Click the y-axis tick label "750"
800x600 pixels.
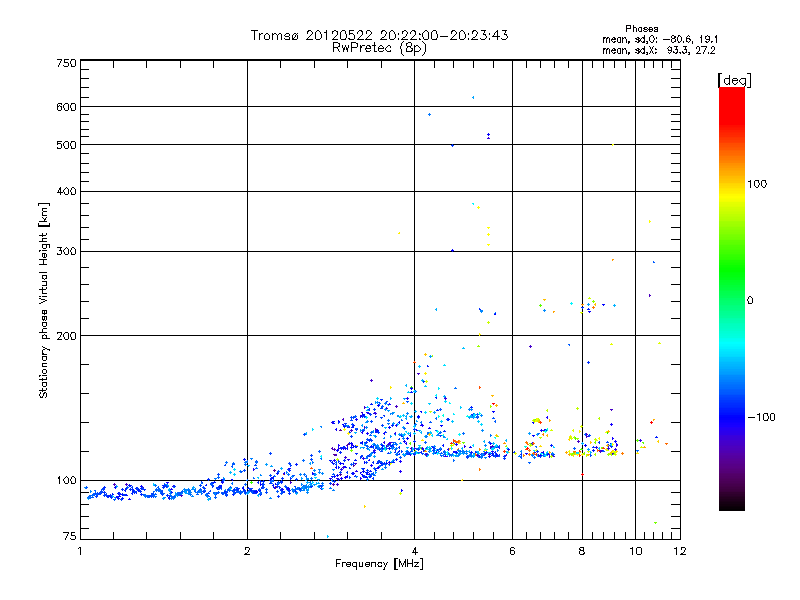pos(66,63)
